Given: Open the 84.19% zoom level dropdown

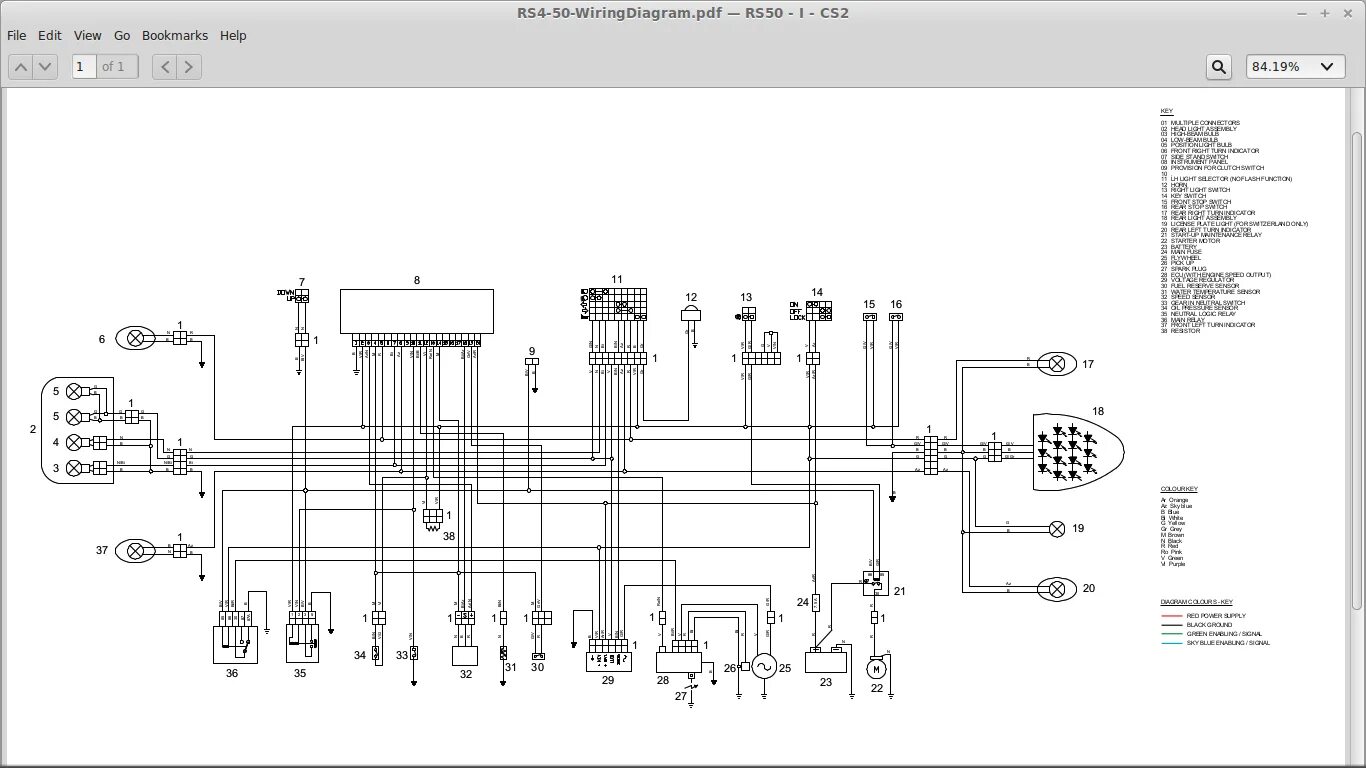Looking at the screenshot, I should click(1294, 67).
